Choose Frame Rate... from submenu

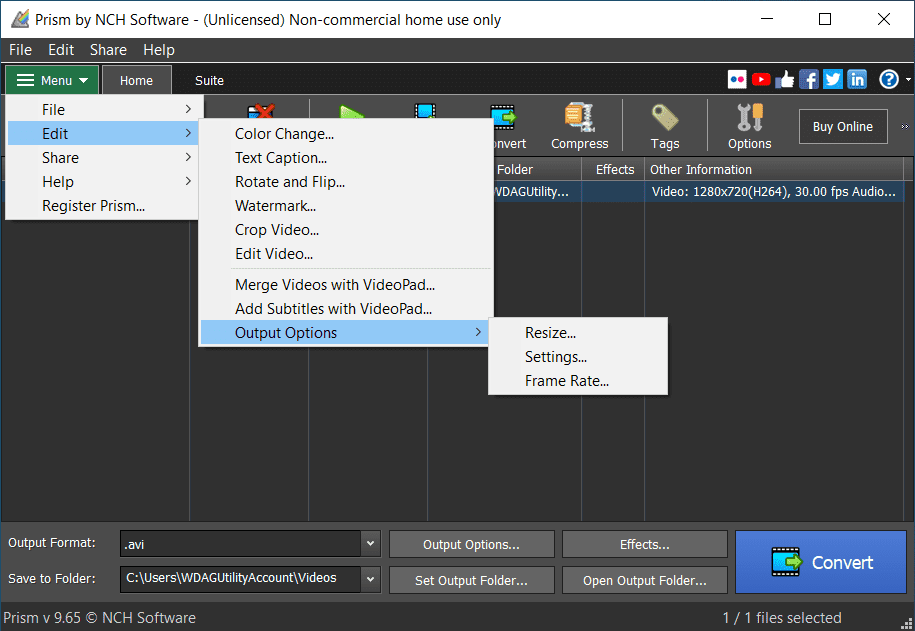[578, 381]
